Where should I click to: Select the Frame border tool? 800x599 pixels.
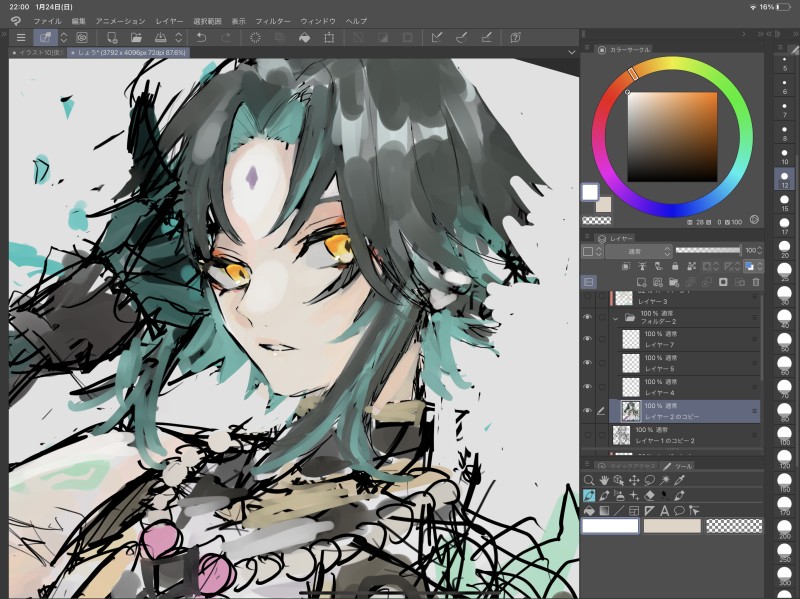[634, 510]
